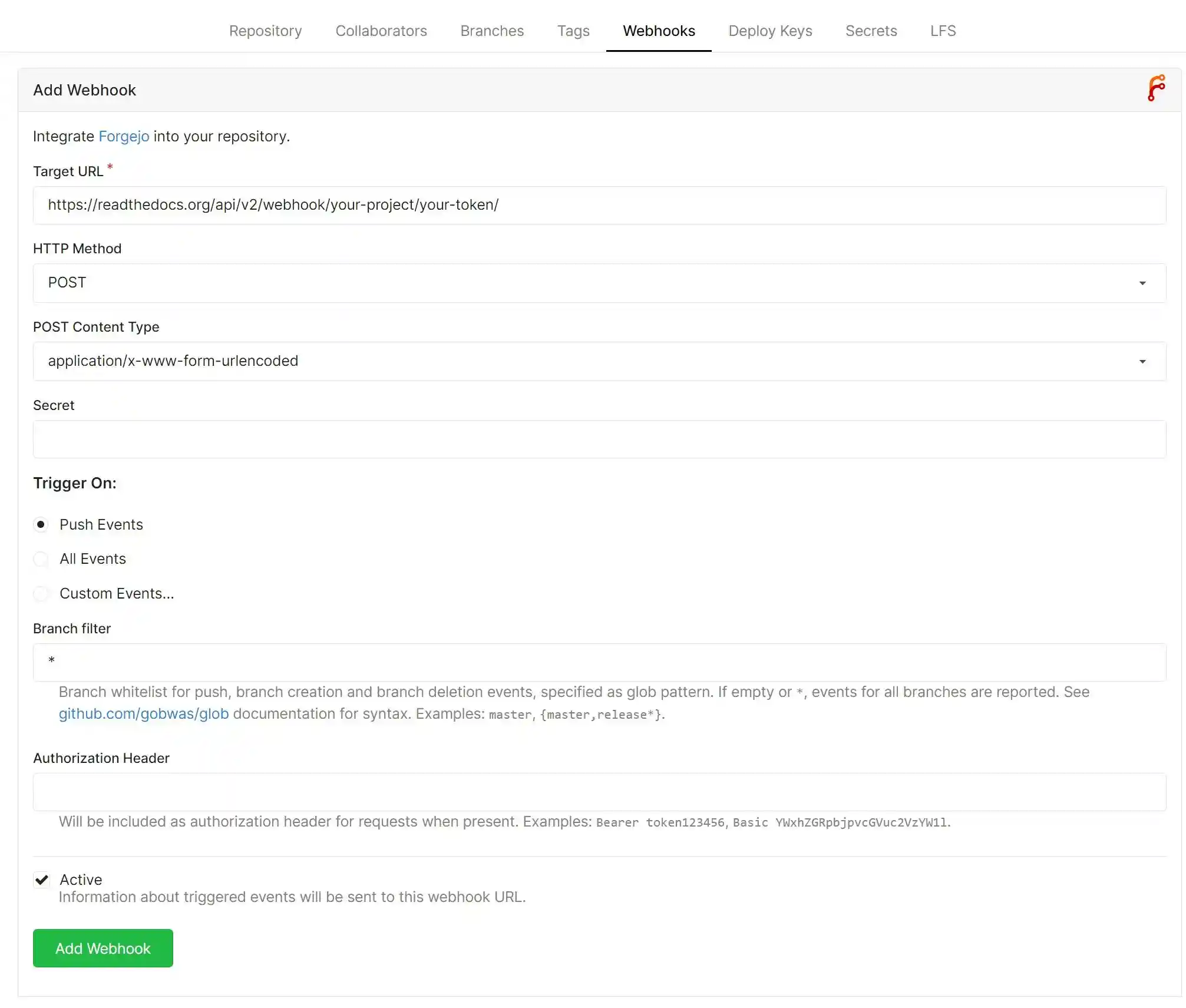
Task: Switch to the LFS tab
Action: coord(943,31)
